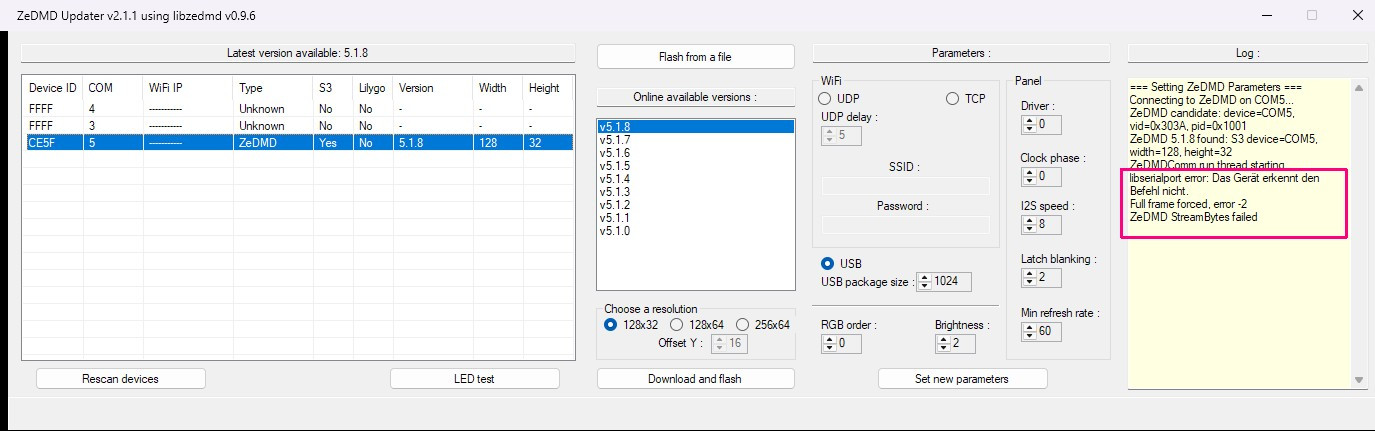Viewport: 1375px width, 431px height.
Task: Apply with Set new parameters button
Action: (962, 379)
